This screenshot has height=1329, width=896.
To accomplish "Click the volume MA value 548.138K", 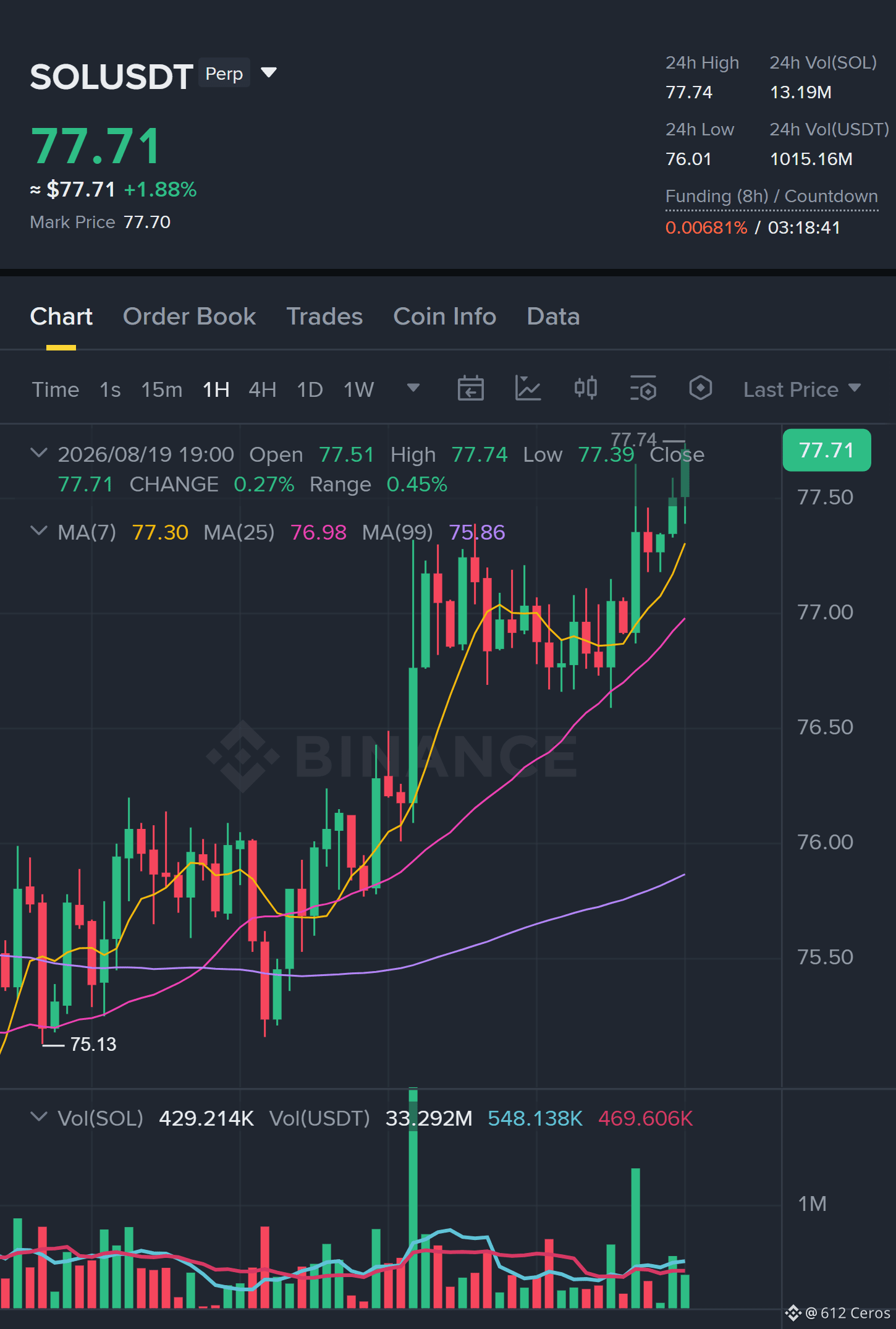I will 535,1118.
